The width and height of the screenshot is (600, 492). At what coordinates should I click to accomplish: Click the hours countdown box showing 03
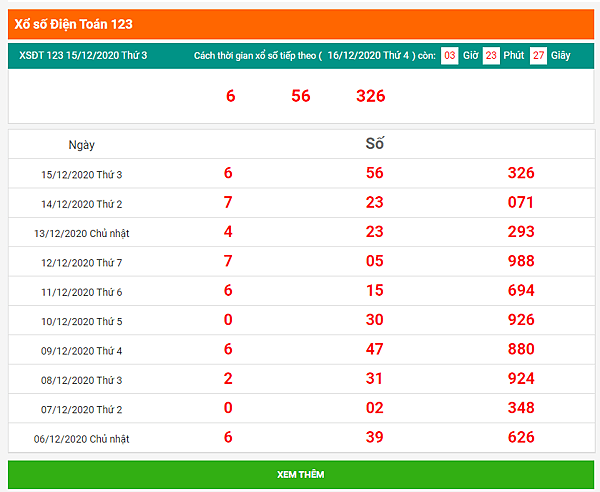pos(449,56)
